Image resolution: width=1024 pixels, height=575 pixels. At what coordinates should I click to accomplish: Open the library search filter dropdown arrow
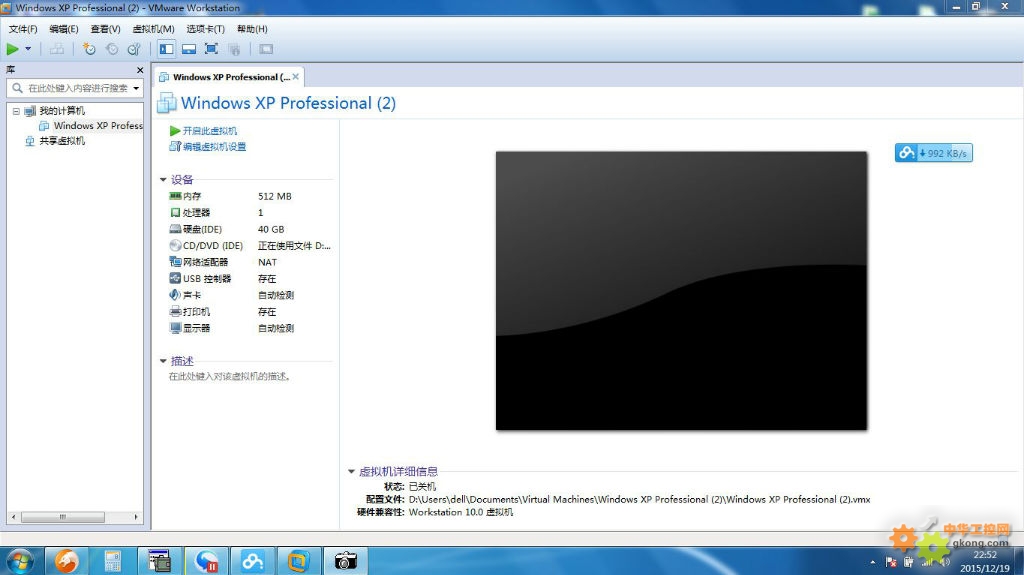[136, 88]
